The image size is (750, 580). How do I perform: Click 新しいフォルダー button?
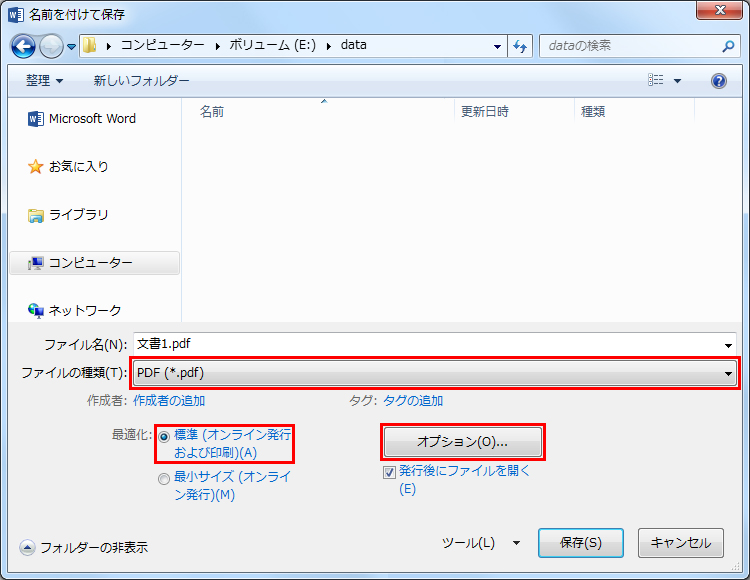(142, 80)
